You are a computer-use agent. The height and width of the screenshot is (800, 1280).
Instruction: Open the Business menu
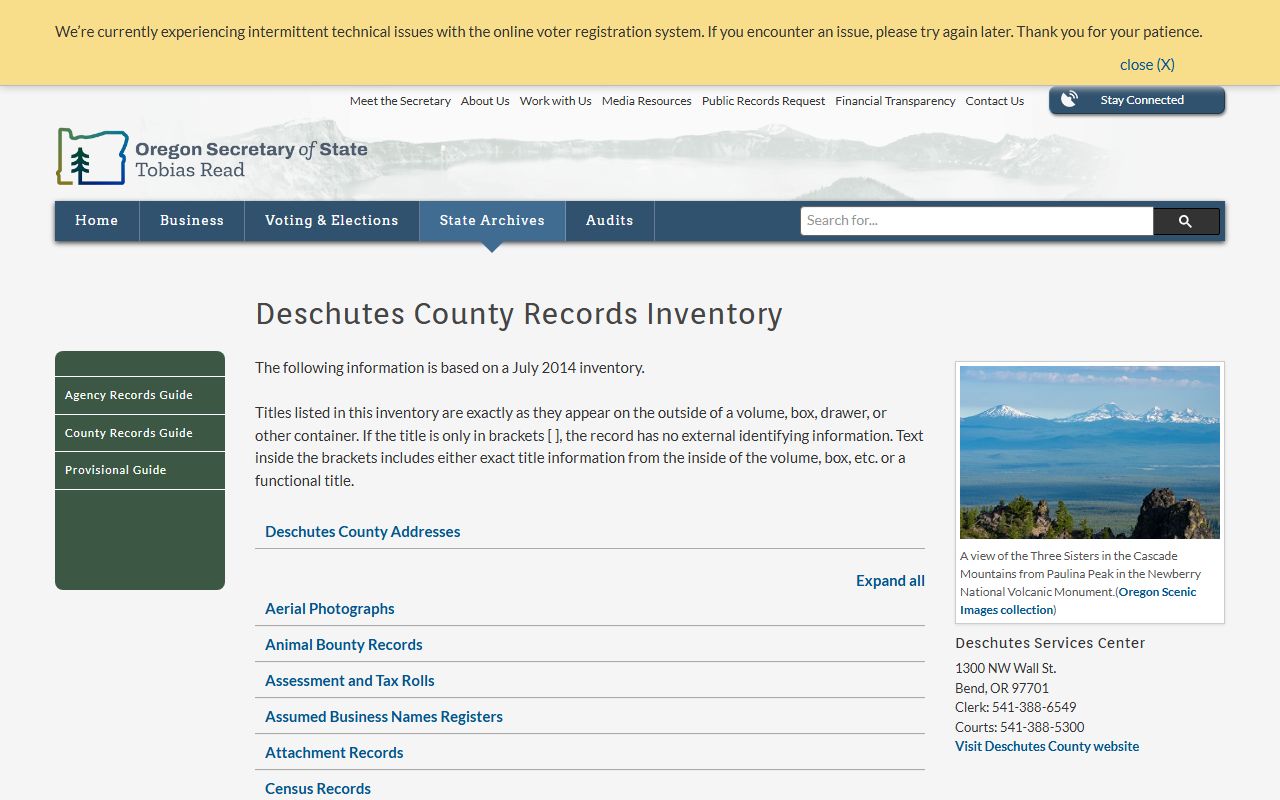click(192, 221)
